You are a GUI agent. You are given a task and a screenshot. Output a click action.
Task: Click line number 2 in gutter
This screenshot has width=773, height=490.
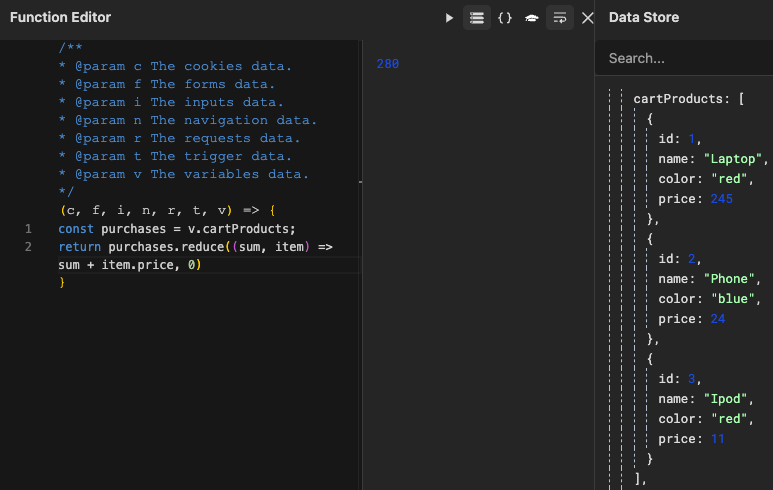28,246
